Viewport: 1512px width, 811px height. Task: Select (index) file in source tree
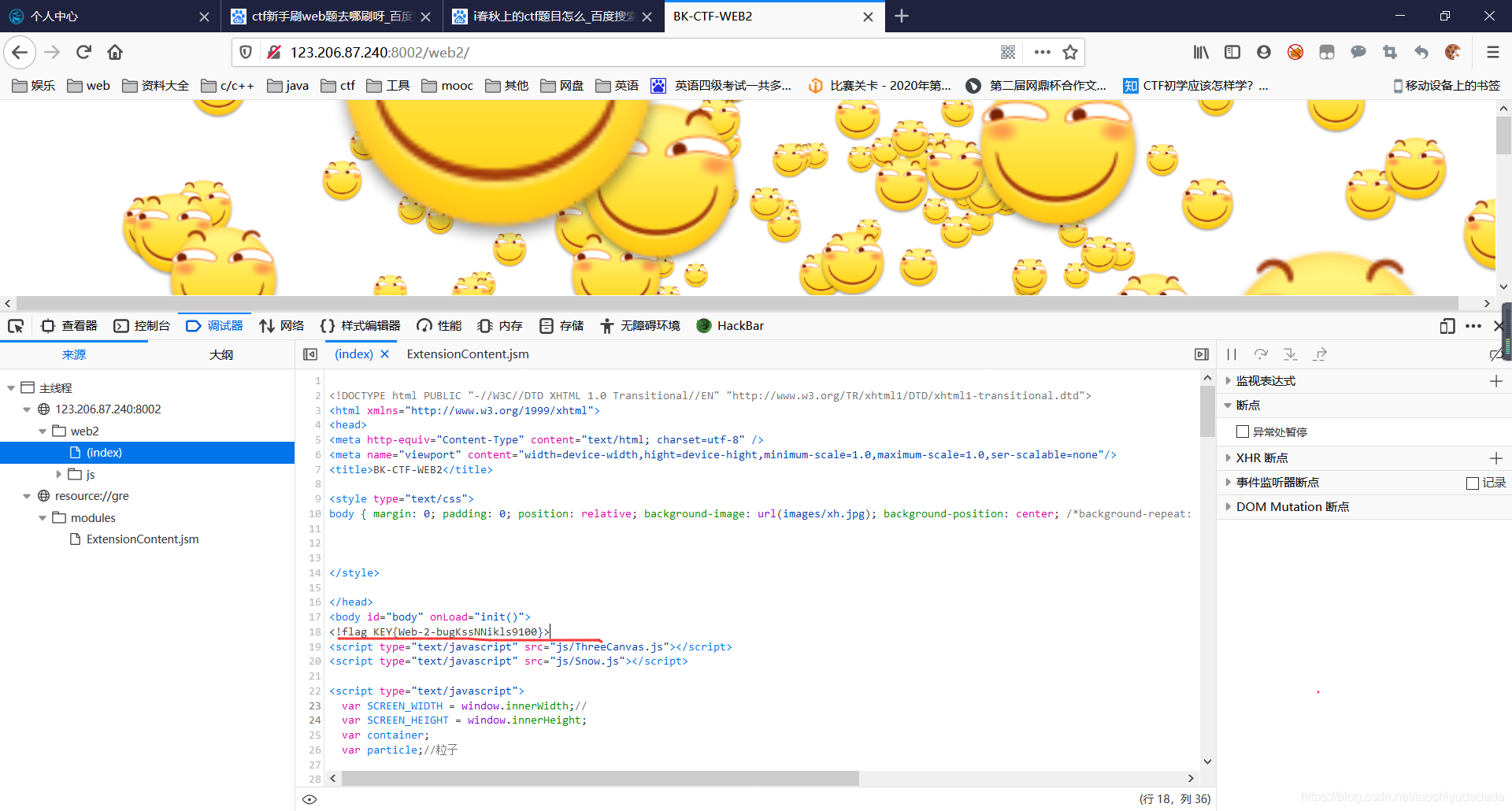point(147,453)
